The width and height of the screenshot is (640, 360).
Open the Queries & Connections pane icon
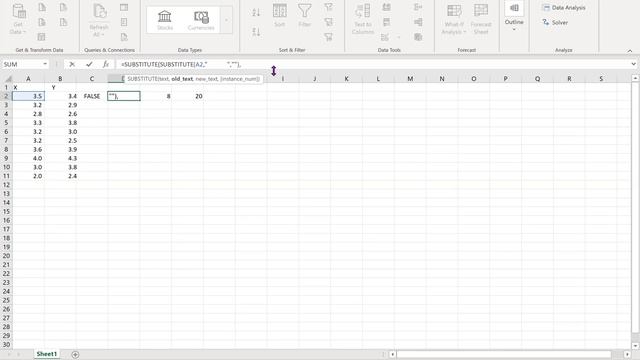click(124, 7)
